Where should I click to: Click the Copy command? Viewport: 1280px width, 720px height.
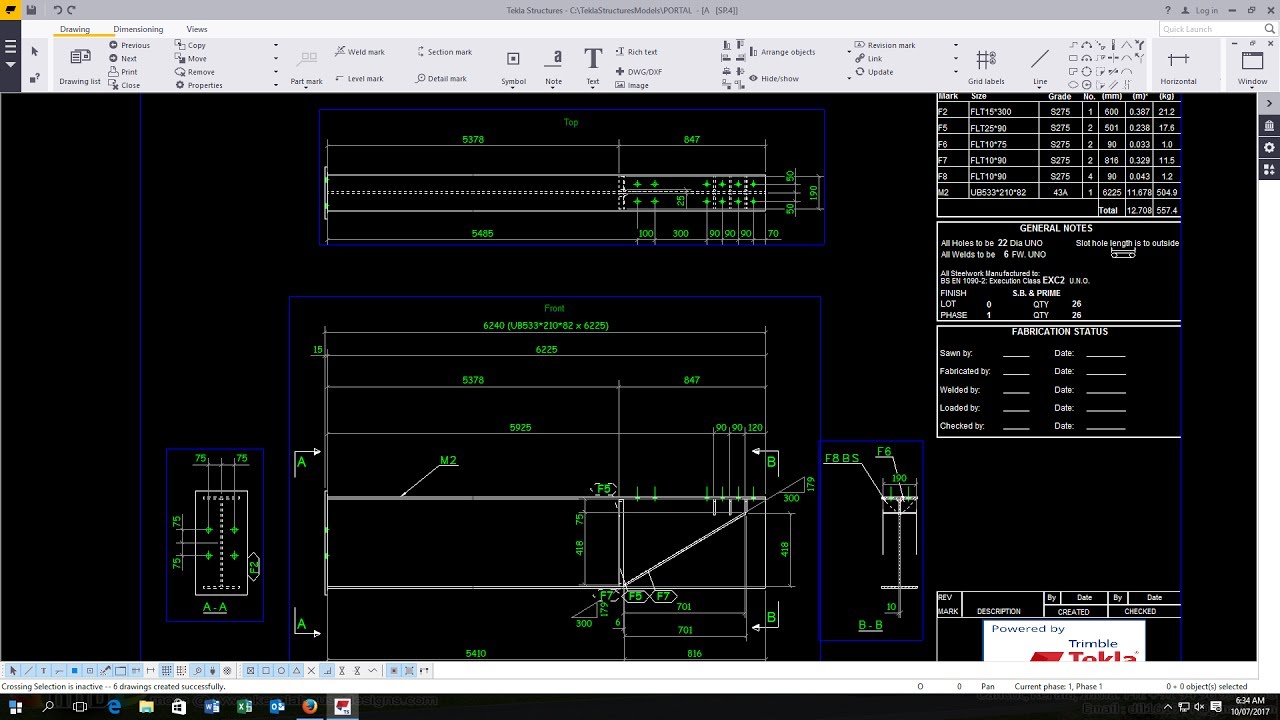click(190, 45)
